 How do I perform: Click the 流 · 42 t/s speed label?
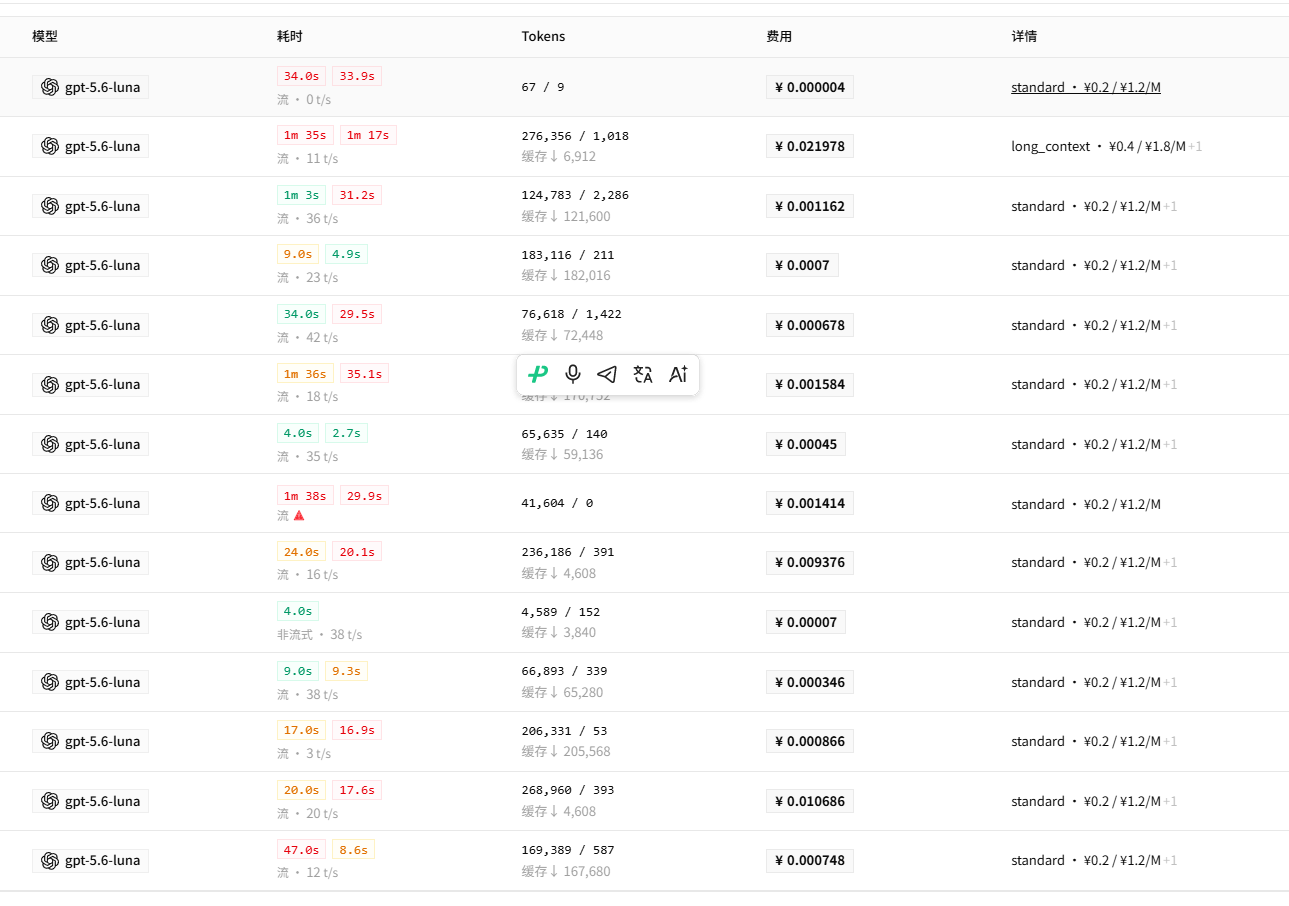[x=308, y=337]
